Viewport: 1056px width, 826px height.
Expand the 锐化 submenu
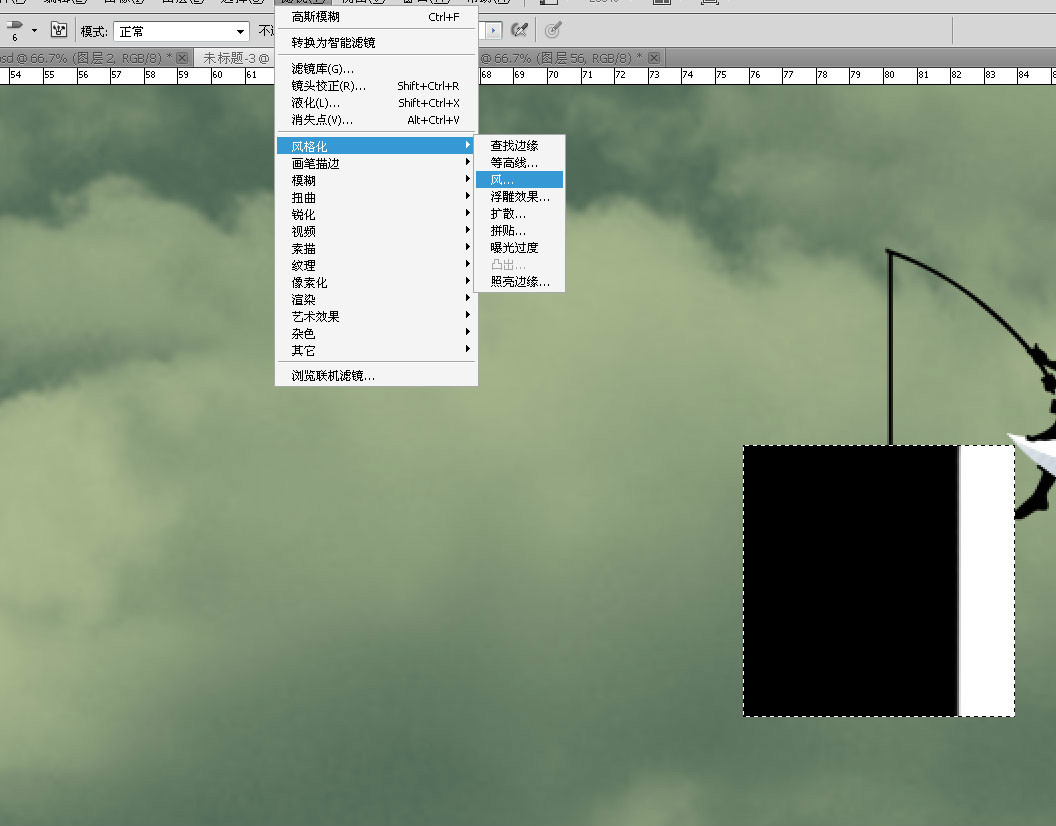tap(376, 214)
